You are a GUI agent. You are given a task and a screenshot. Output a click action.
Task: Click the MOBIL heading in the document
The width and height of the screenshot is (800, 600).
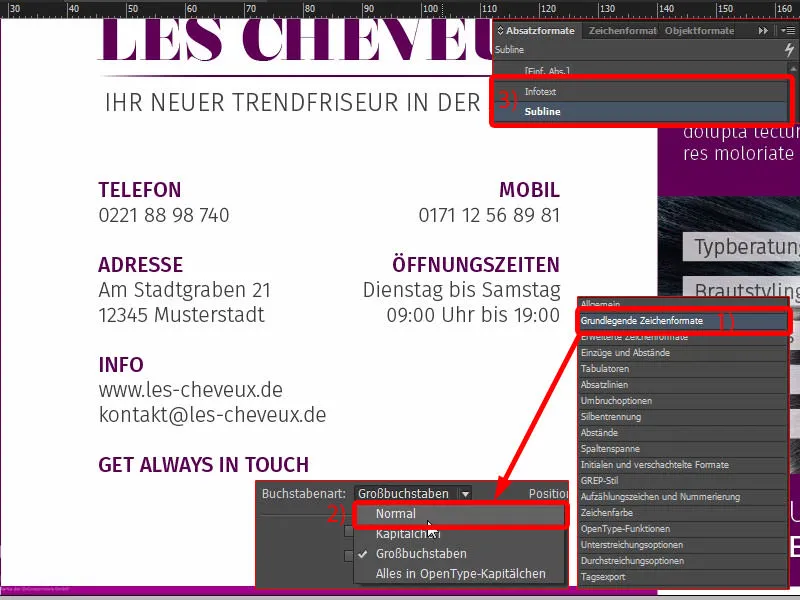pyautogui.click(x=529, y=190)
